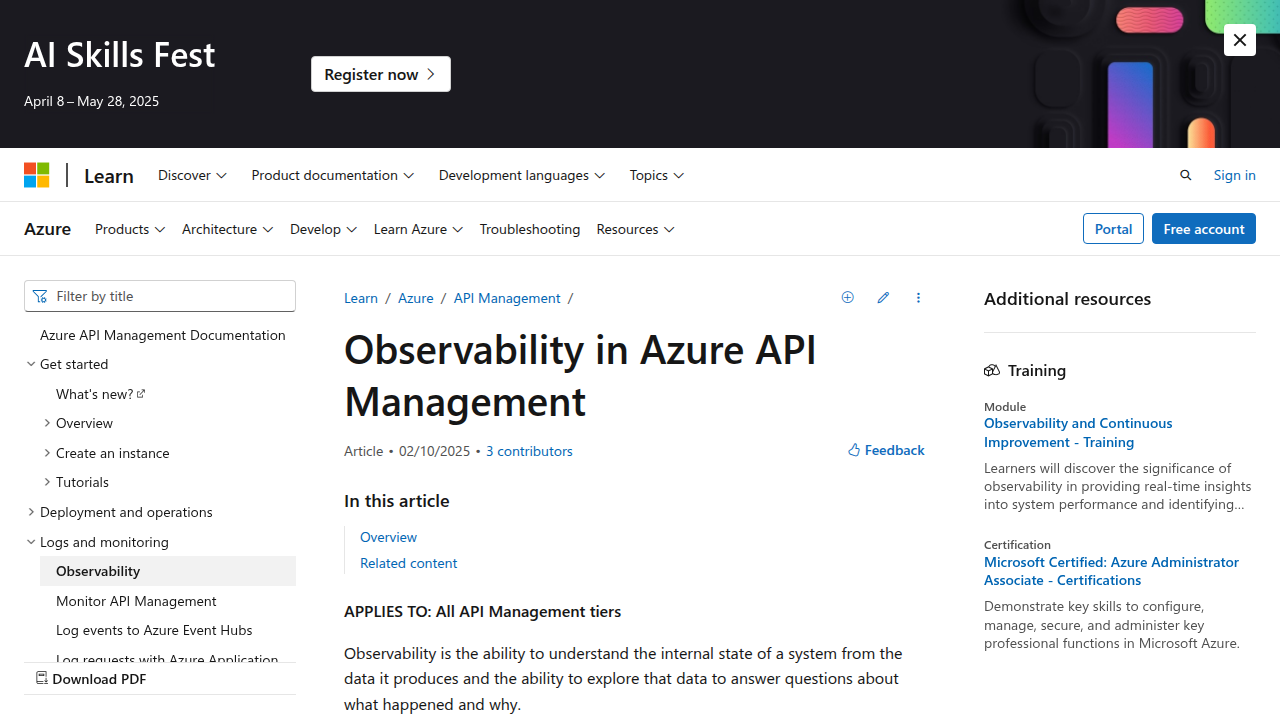Click the filter icon in the search box

(x=40, y=296)
